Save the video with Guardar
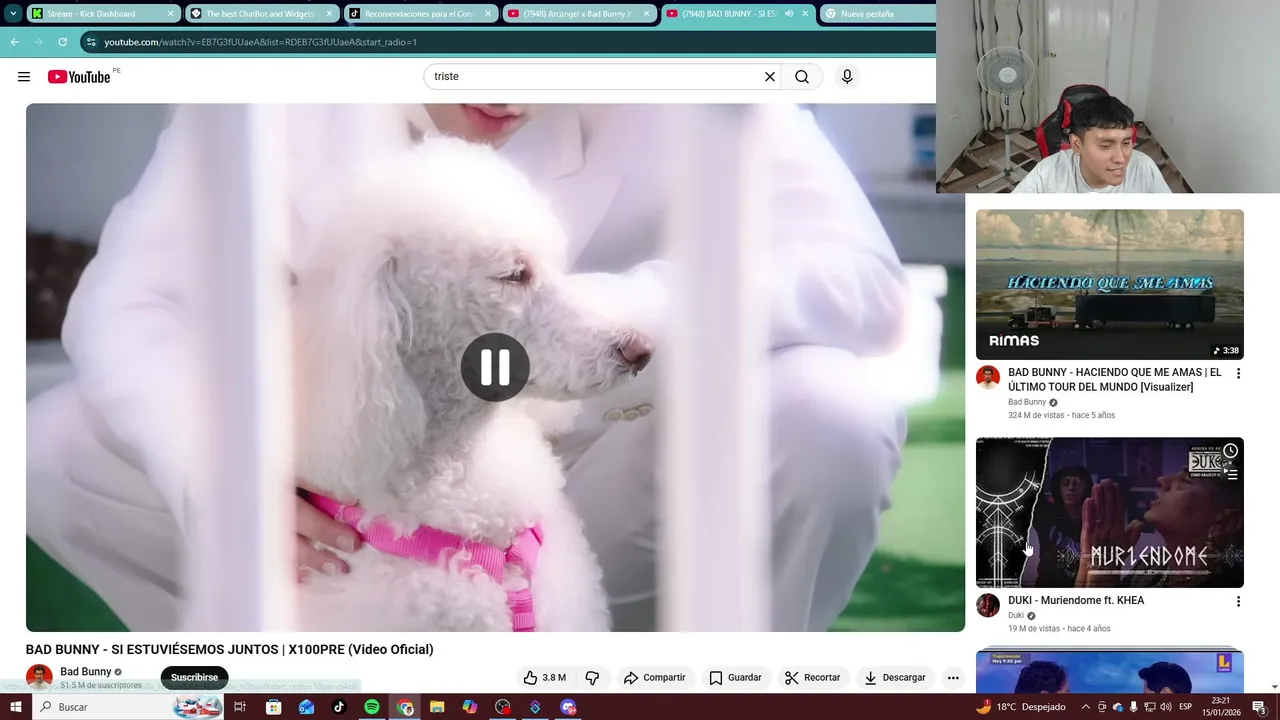Image resolution: width=1280 pixels, height=720 pixels. tap(736, 677)
